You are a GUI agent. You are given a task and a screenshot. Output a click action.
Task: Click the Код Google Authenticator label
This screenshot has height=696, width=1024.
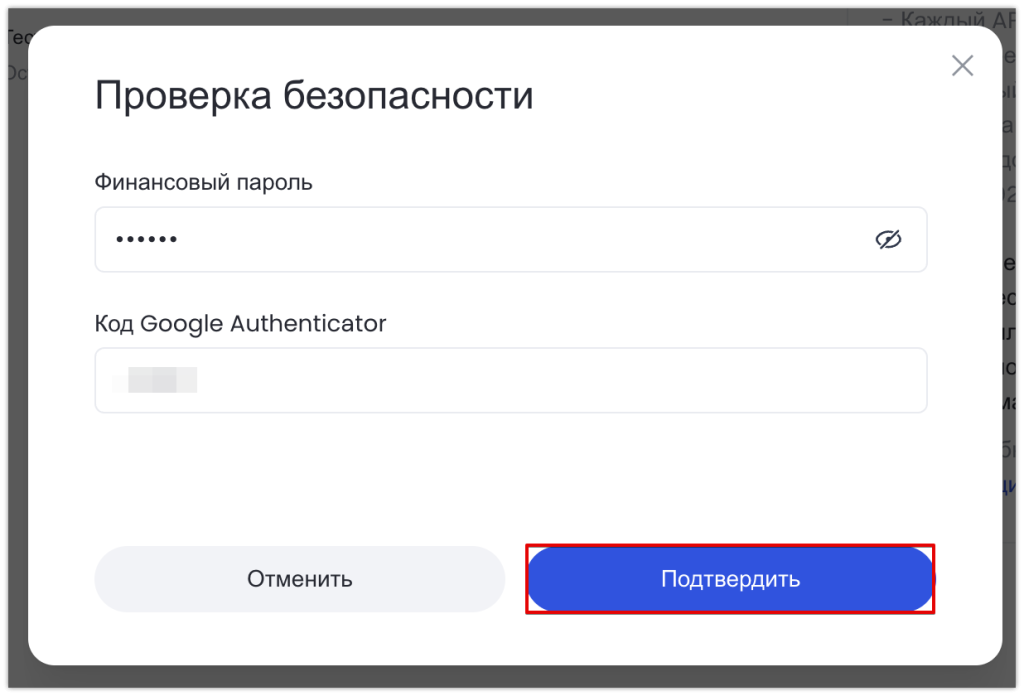[240, 323]
